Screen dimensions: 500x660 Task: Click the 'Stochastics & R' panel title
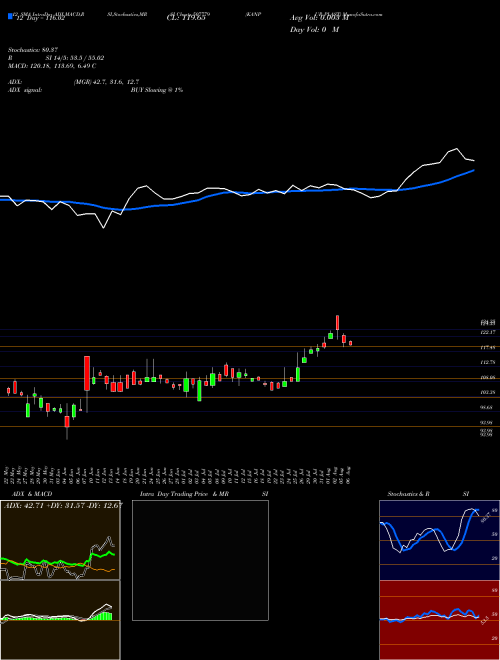click(409, 494)
